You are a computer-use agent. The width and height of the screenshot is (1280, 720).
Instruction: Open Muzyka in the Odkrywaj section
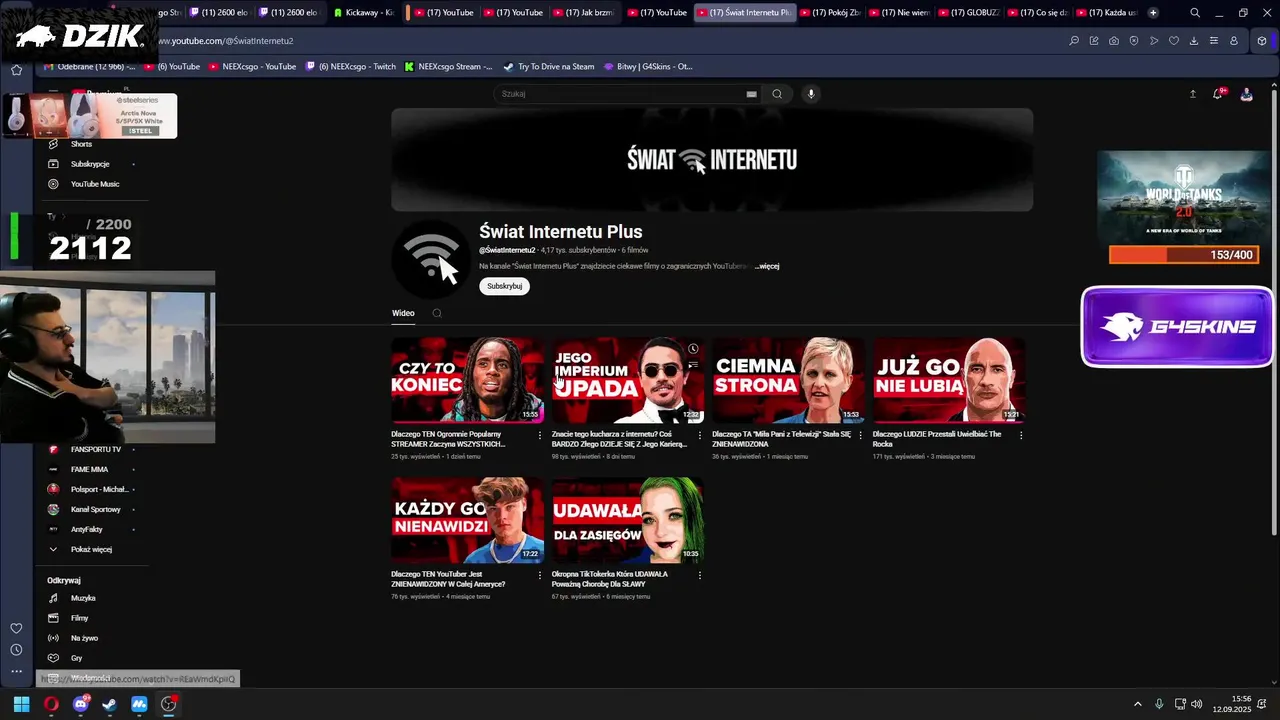83,598
